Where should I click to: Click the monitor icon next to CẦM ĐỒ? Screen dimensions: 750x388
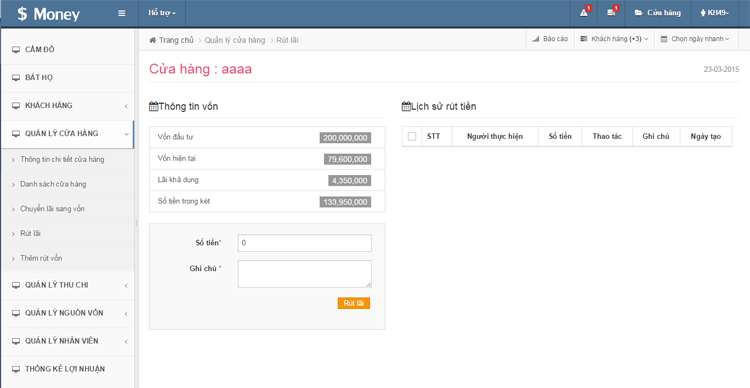[16, 50]
